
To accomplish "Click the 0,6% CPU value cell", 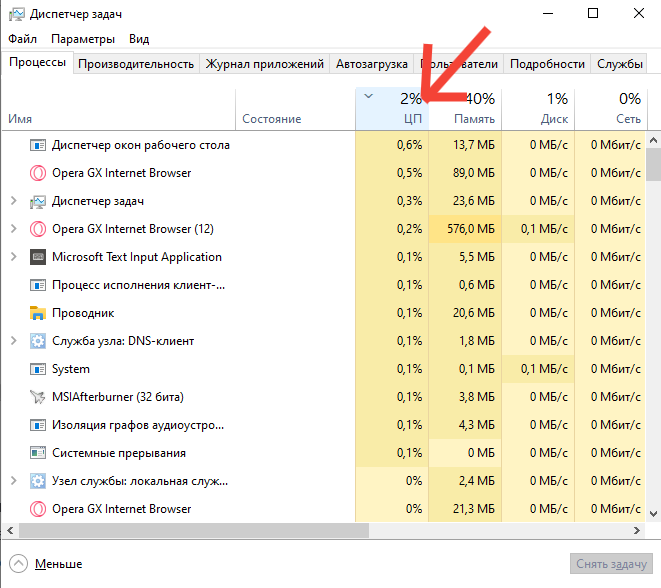I will [x=392, y=145].
